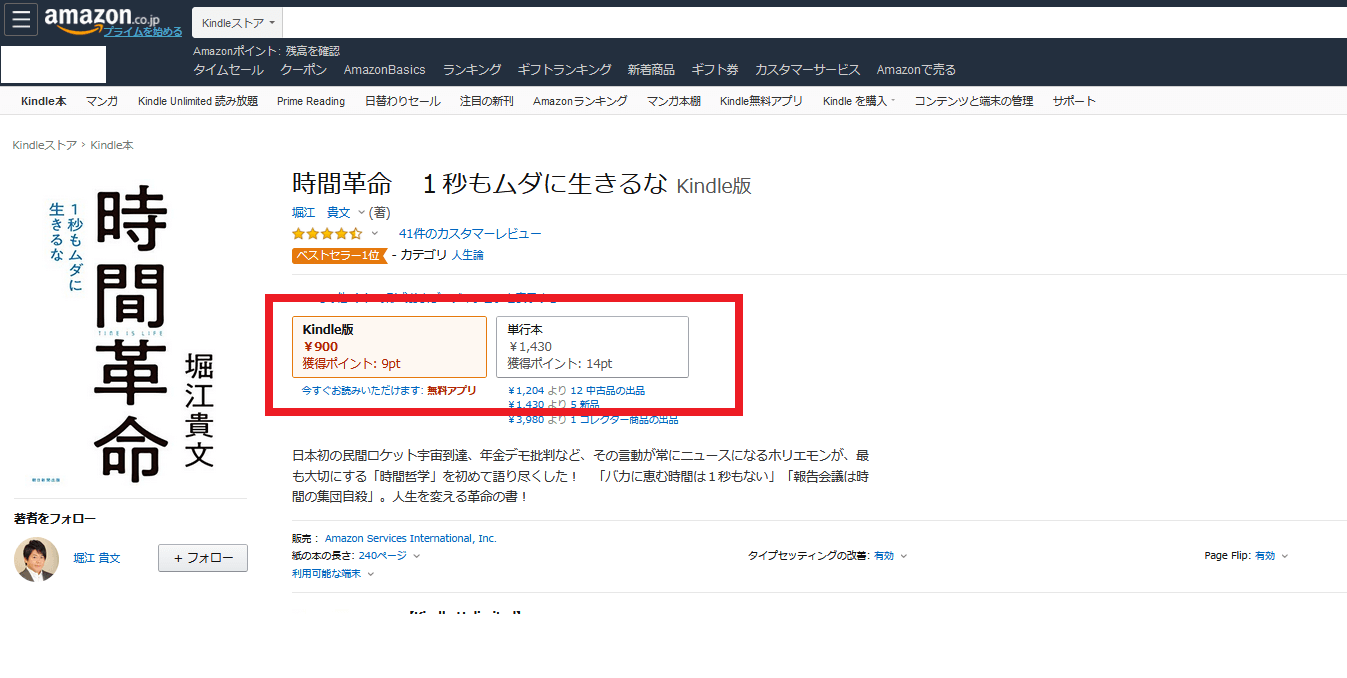1347x678 pixels.
Task: Open Kindle Unlimited 読み放題 tab
Action: (198, 101)
